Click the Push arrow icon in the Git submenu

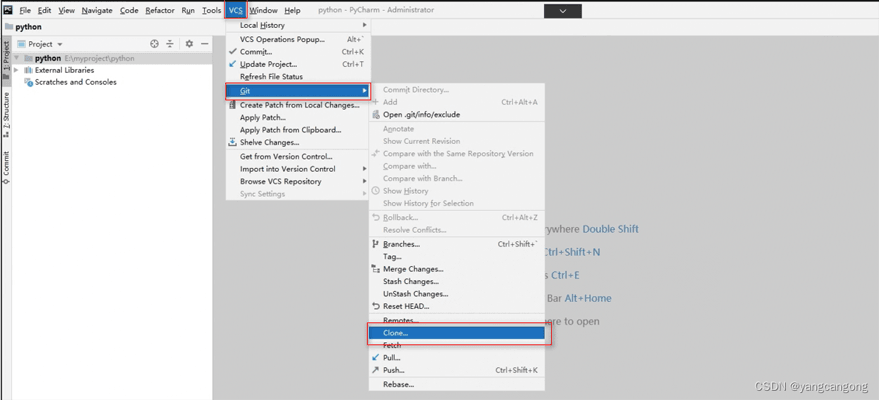click(376, 370)
